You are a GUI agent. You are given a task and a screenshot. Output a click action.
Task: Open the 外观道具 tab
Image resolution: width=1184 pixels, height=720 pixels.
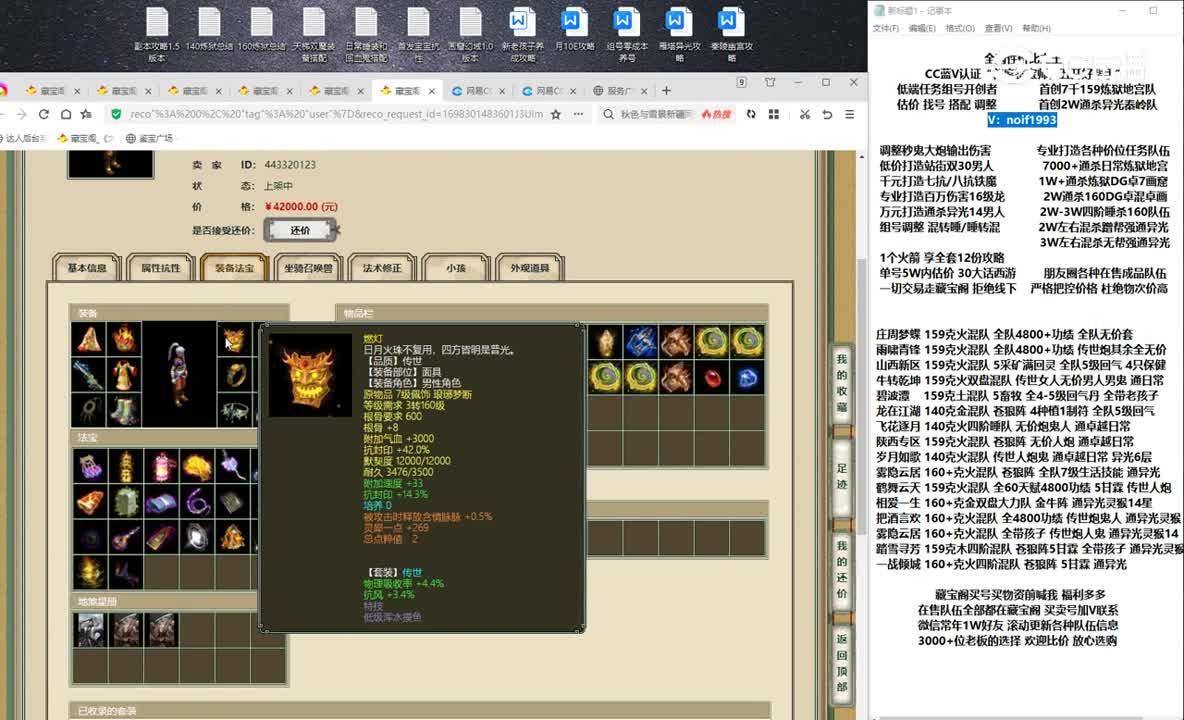529,268
